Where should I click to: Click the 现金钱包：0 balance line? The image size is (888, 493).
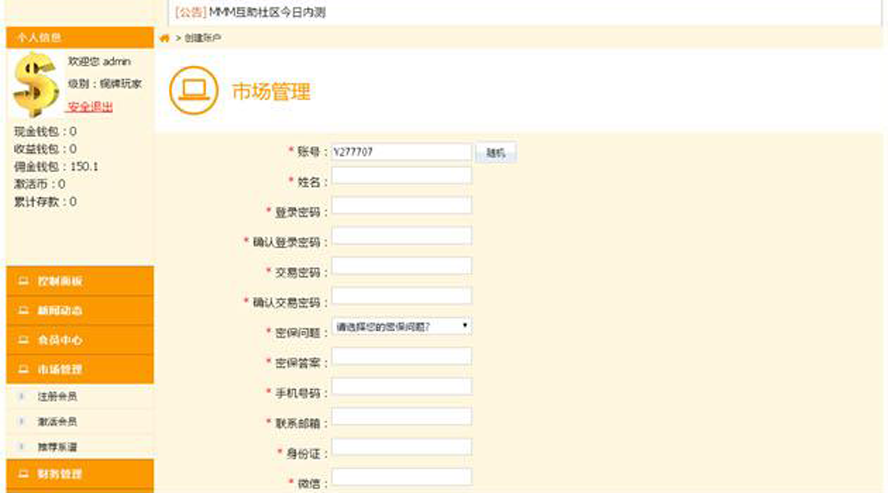(x=45, y=131)
